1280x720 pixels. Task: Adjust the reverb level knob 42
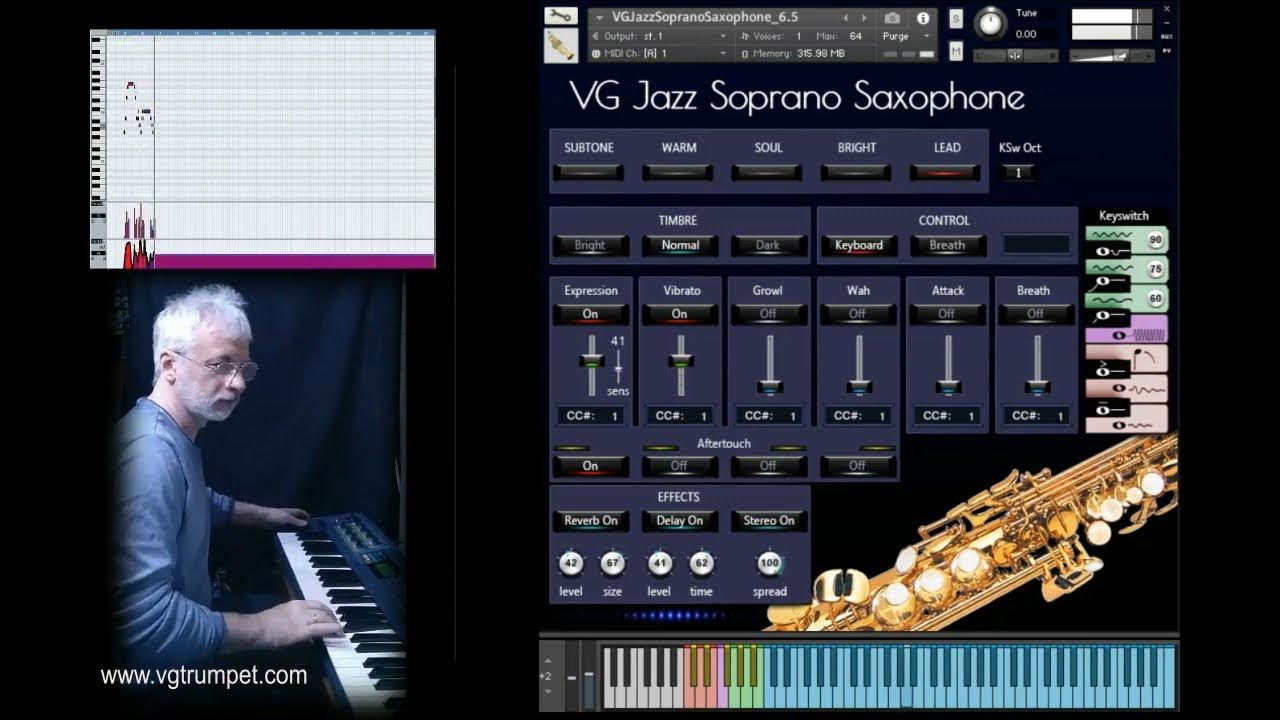coord(570,563)
